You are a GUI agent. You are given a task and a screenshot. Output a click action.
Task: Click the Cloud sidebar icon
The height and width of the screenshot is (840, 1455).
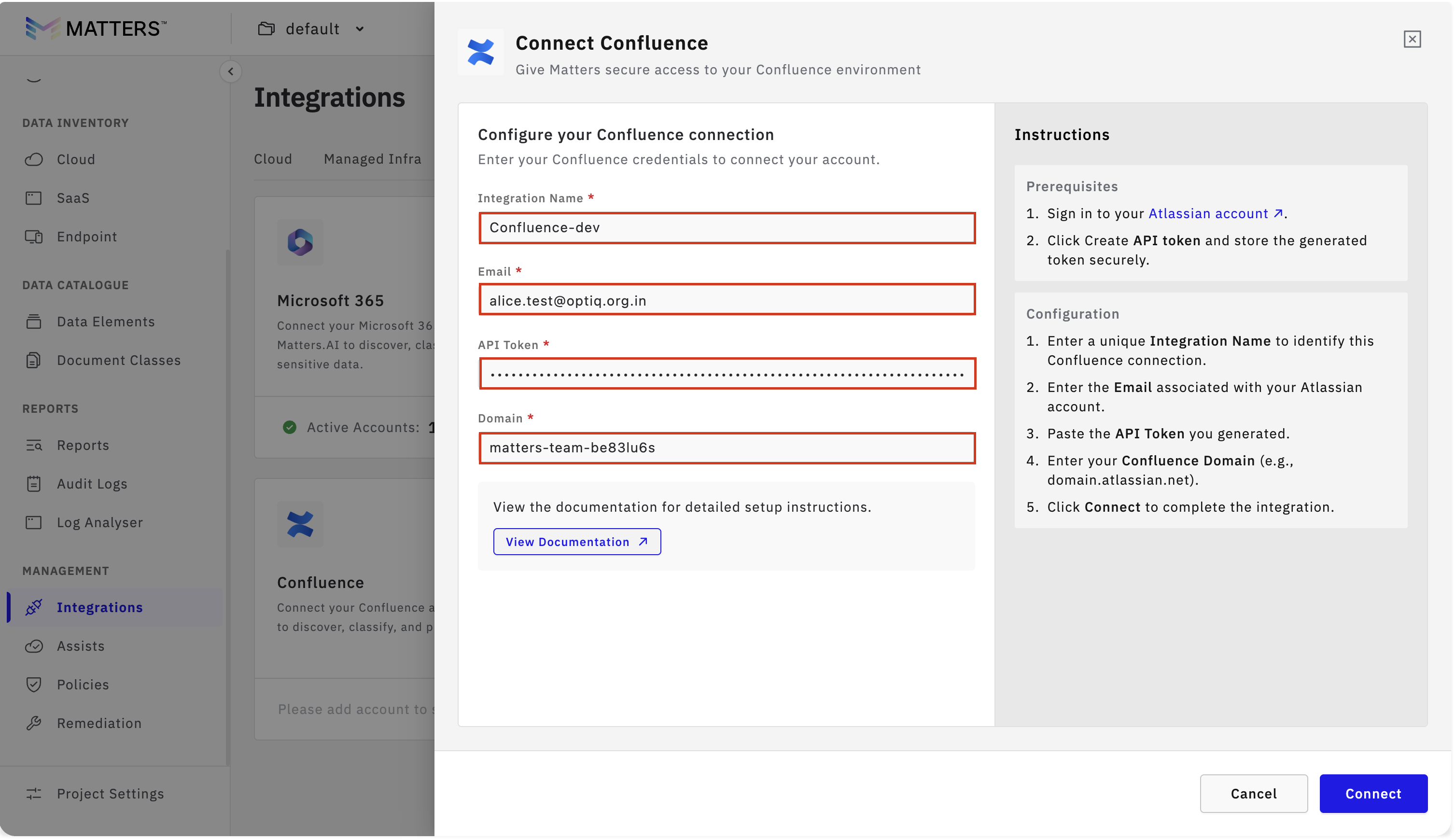[x=34, y=159]
